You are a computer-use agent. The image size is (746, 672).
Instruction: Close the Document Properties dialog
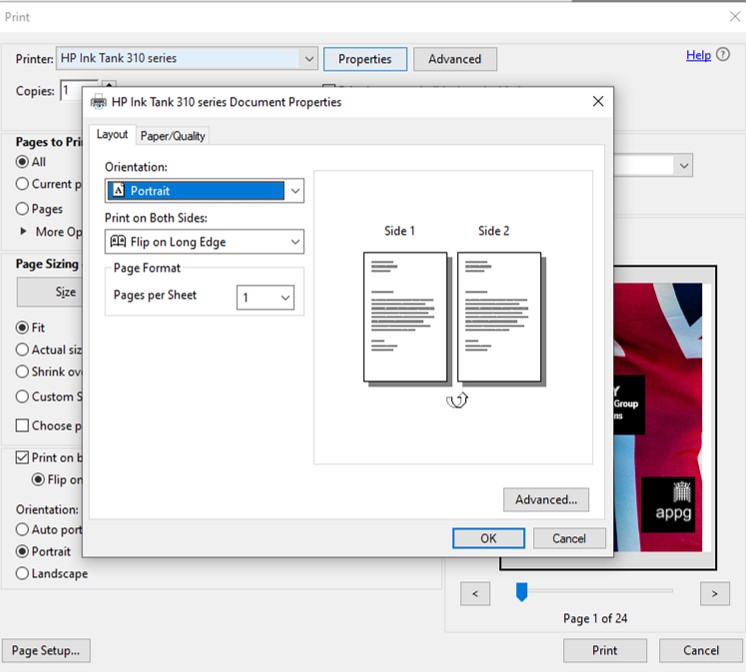click(598, 101)
